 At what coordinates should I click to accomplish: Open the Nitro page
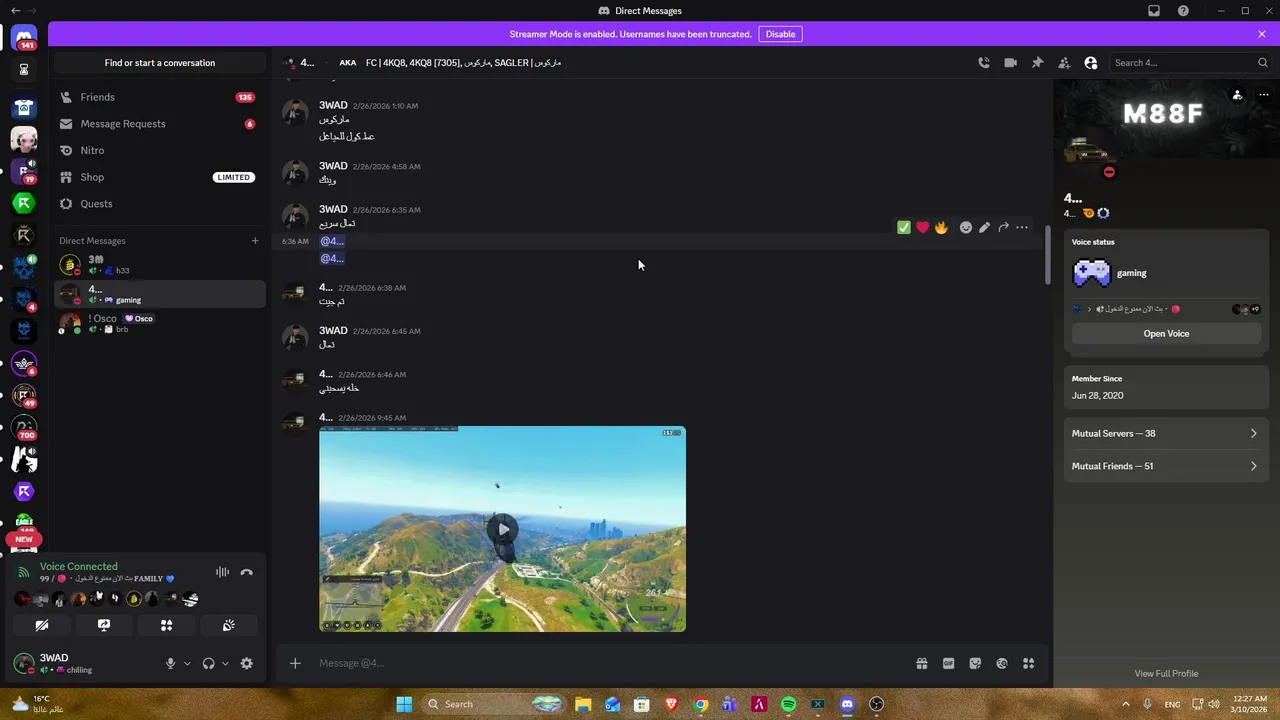pos(160,150)
